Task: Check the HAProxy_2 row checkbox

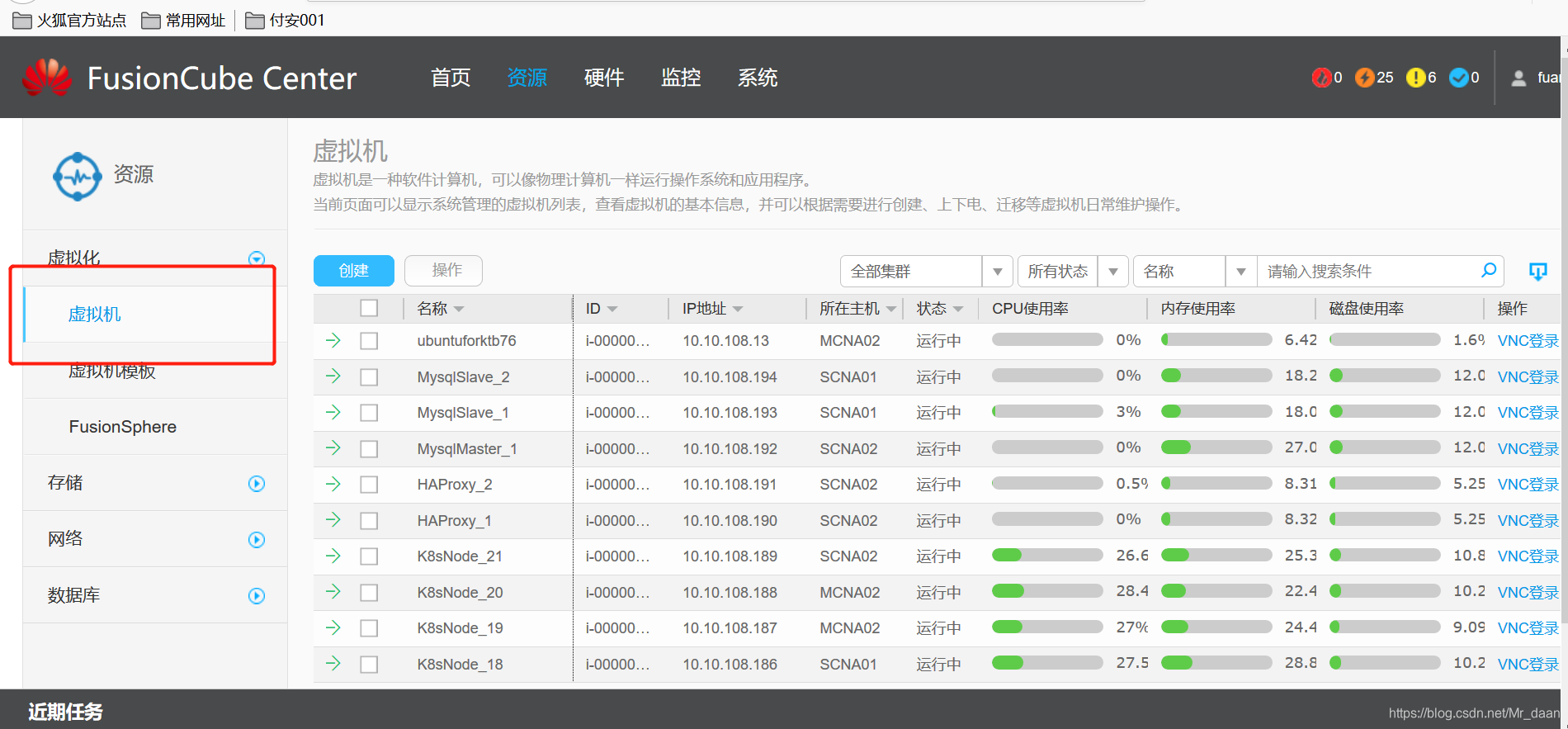Action: click(x=369, y=485)
